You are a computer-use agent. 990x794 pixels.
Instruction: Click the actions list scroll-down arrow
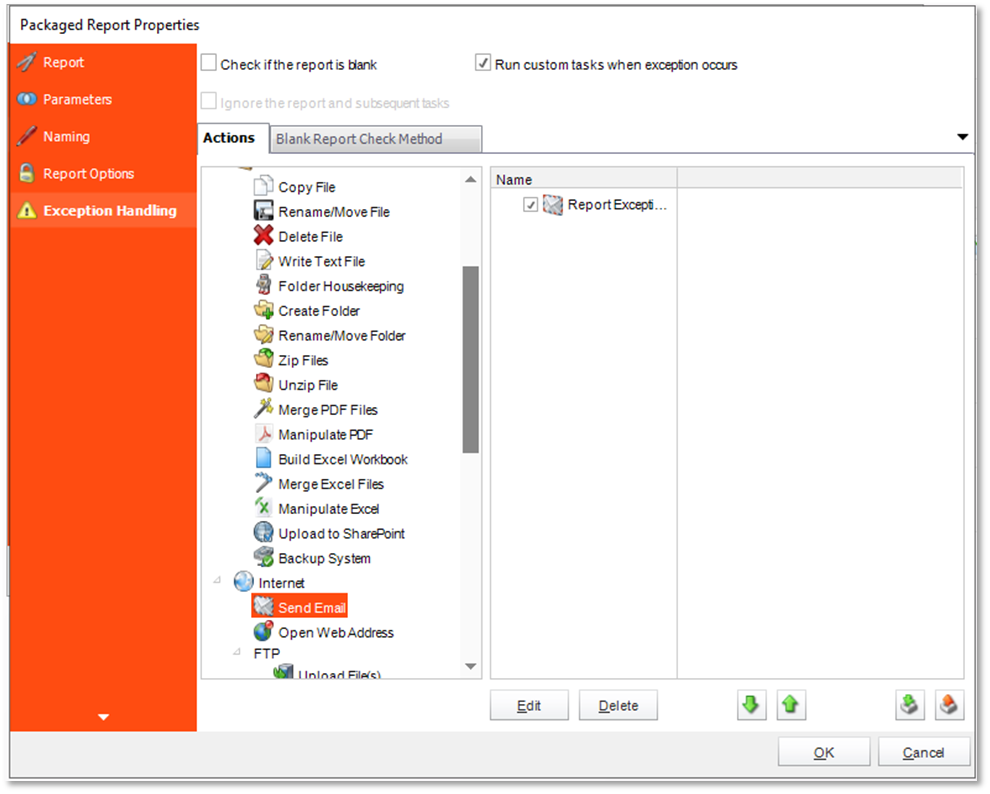click(x=470, y=666)
